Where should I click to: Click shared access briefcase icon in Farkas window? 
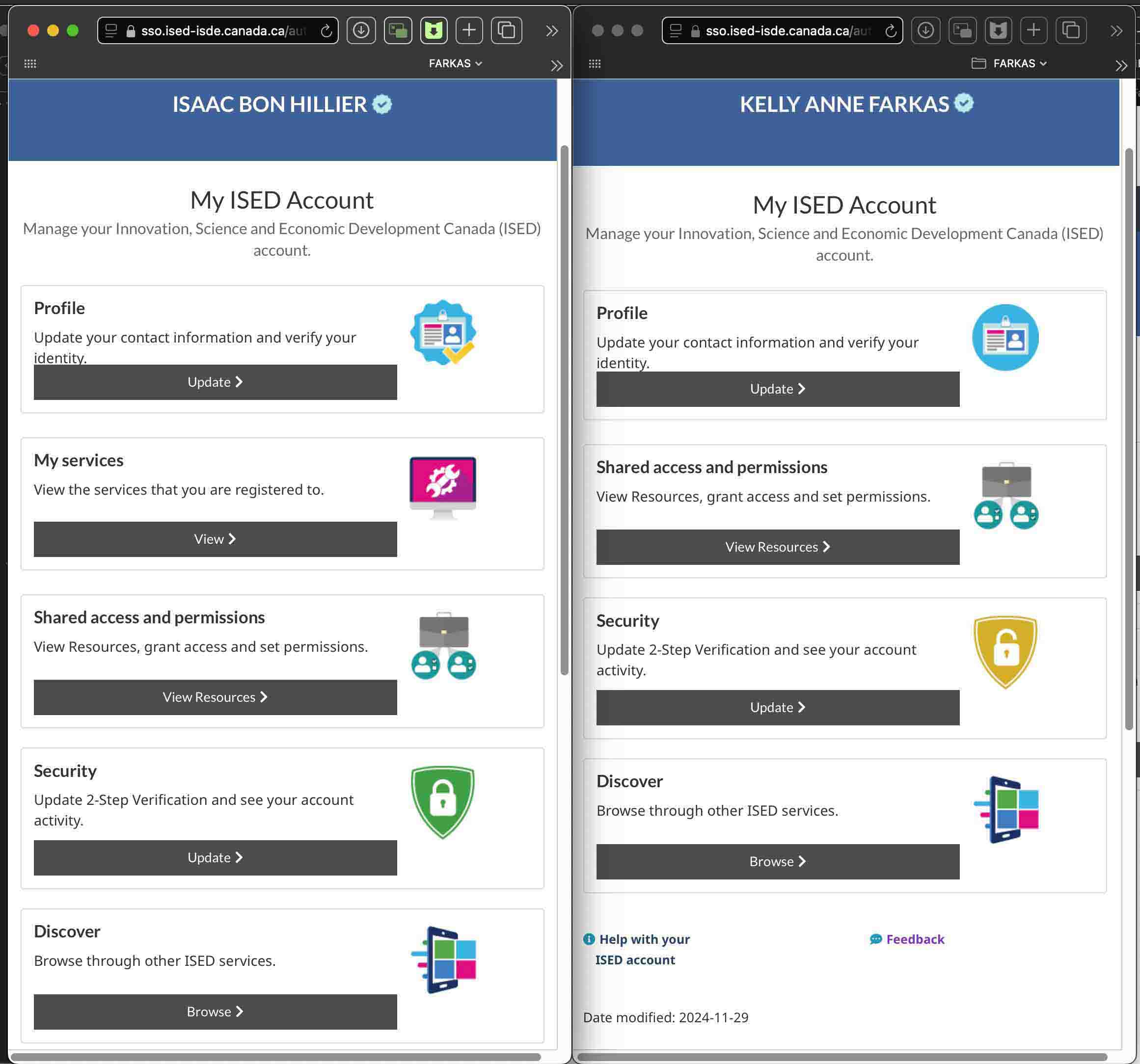point(1006,495)
